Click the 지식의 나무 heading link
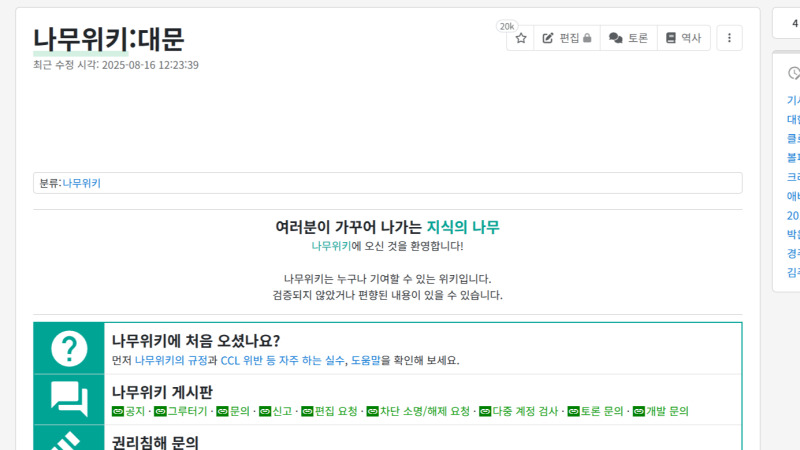Viewport: 800px width, 450px height. click(x=463, y=227)
